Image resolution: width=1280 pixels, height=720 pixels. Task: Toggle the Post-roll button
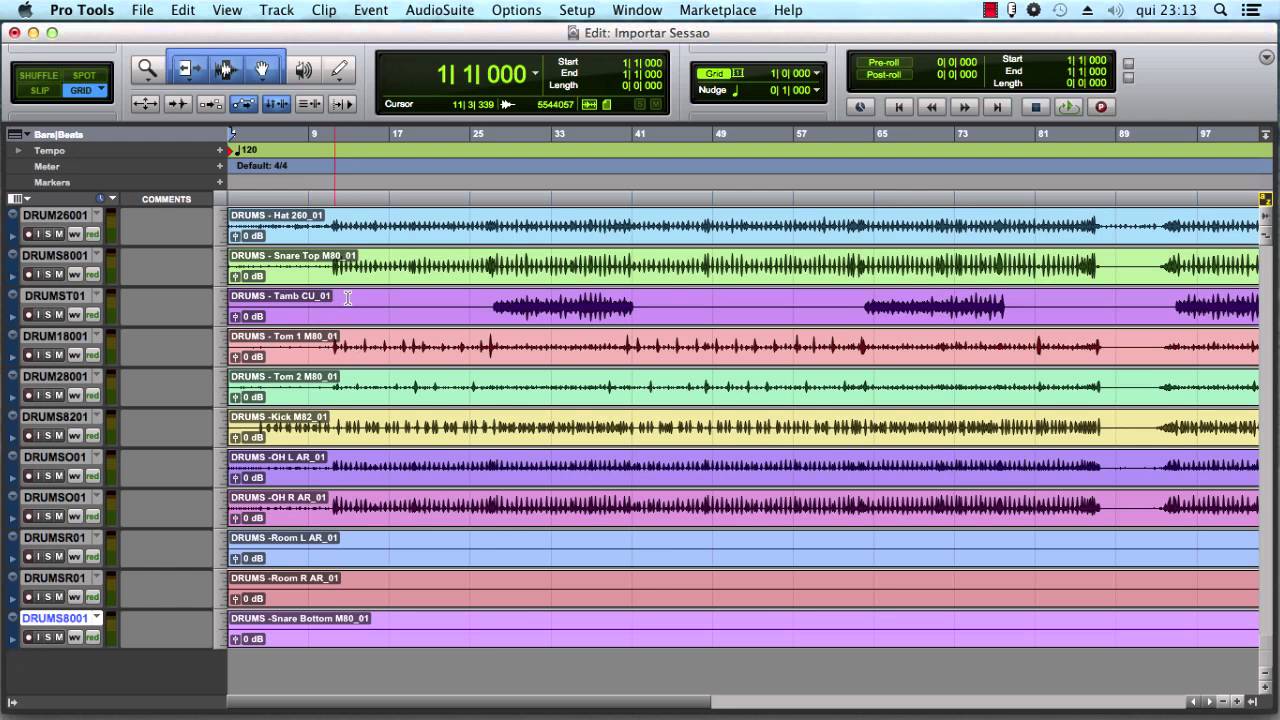pyautogui.click(x=884, y=75)
